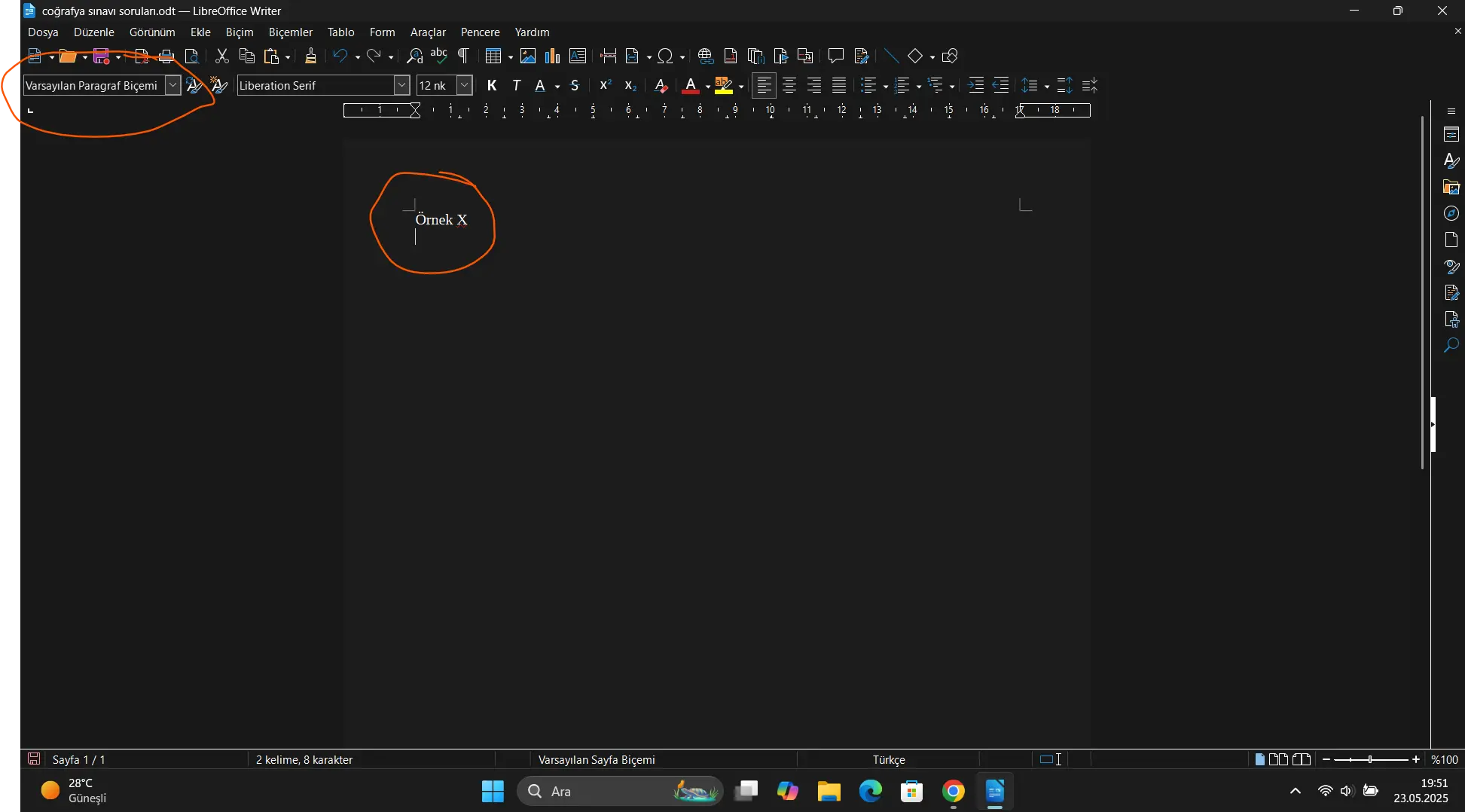Open the sidebar Gallery icon
Screen dimensions: 1465x812
pos(1451,187)
